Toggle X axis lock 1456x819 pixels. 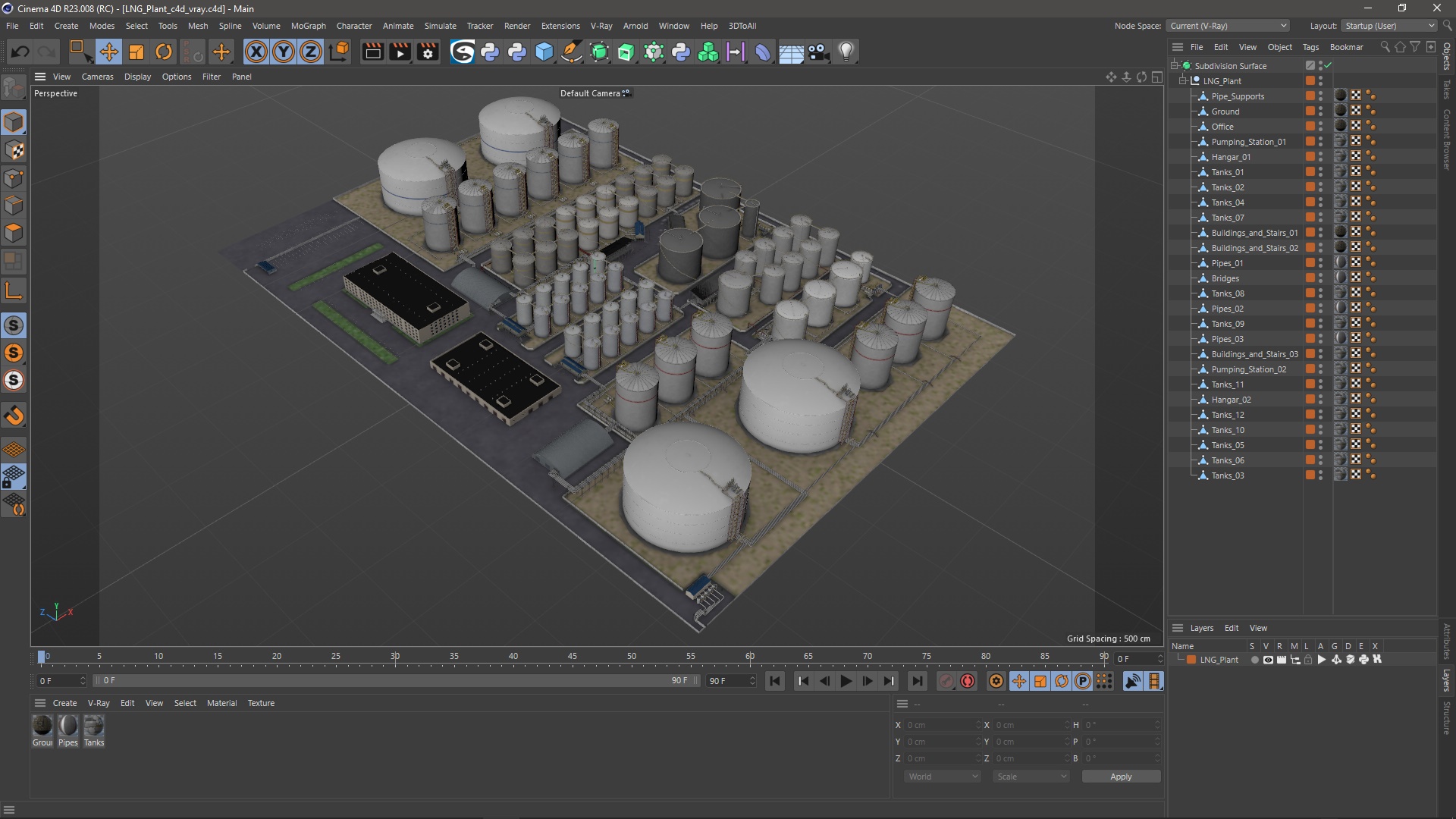pos(256,52)
